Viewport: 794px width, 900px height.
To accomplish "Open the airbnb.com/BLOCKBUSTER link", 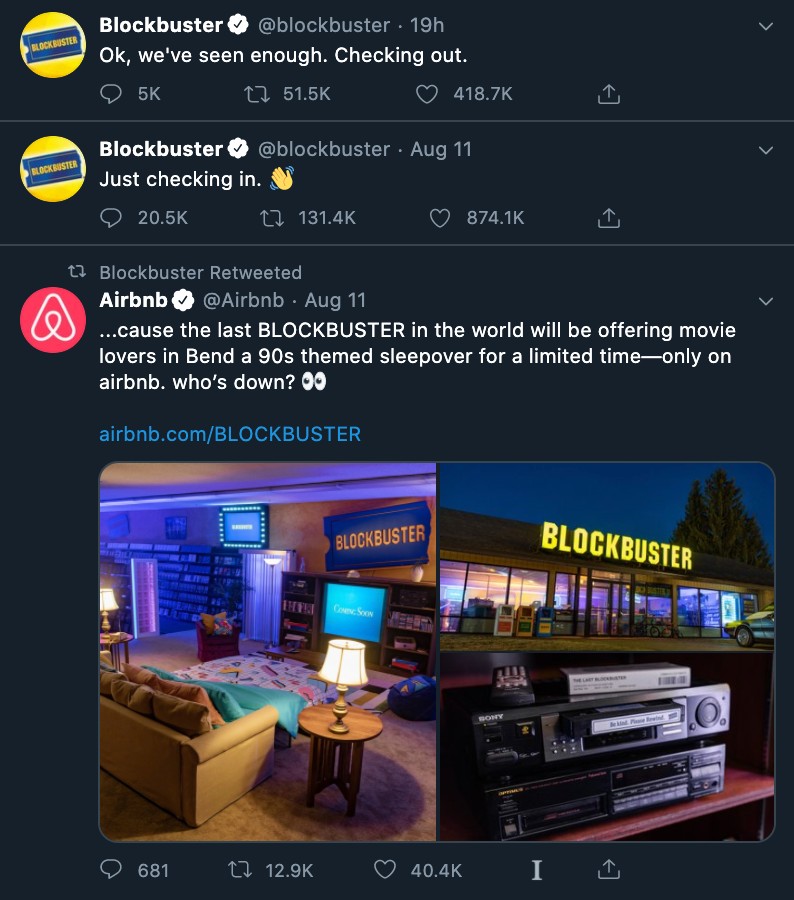I will tap(230, 434).
